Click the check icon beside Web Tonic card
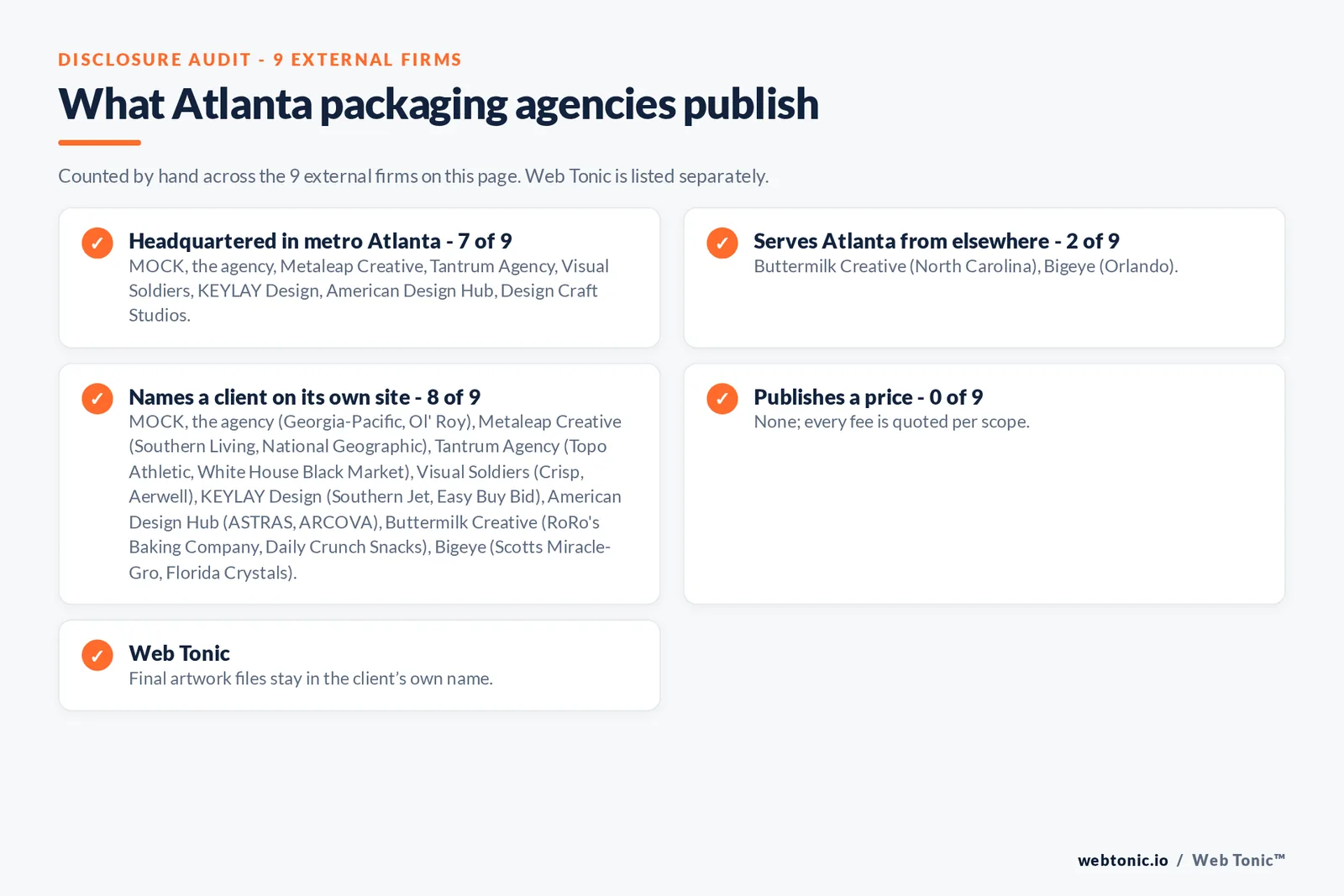The image size is (1344, 896). pos(97,655)
